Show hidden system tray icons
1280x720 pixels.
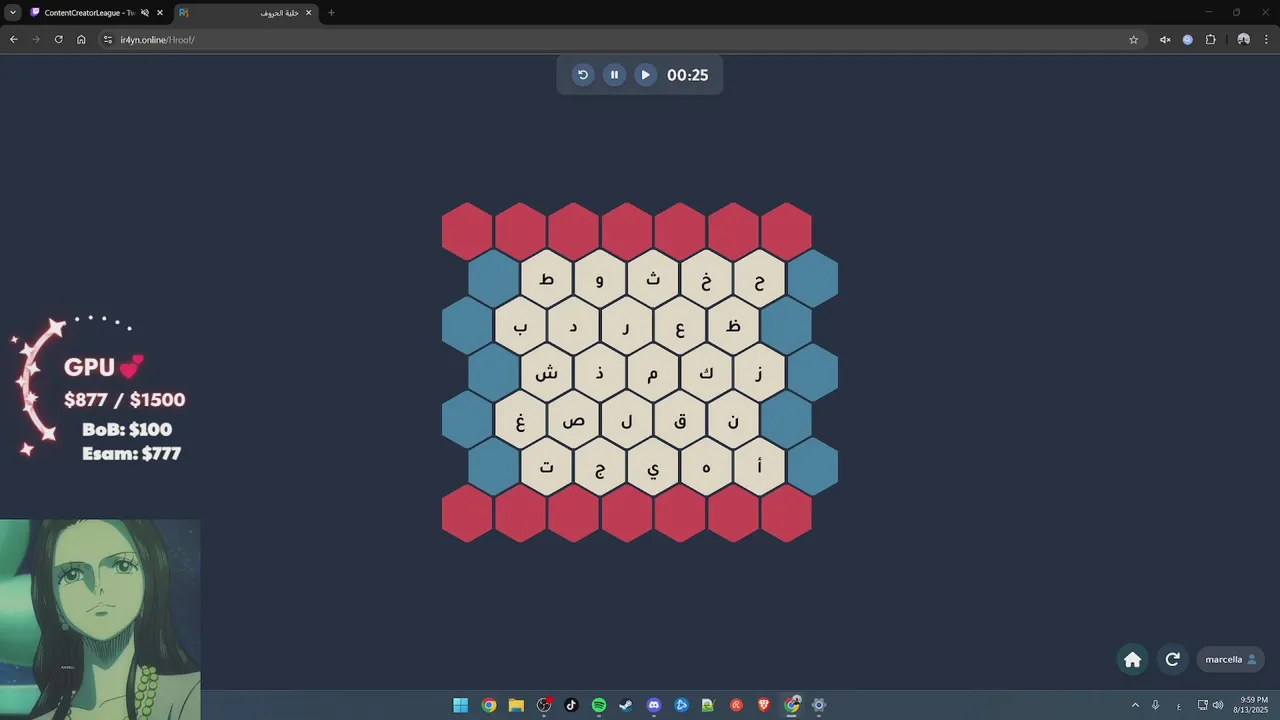pyautogui.click(x=1135, y=705)
